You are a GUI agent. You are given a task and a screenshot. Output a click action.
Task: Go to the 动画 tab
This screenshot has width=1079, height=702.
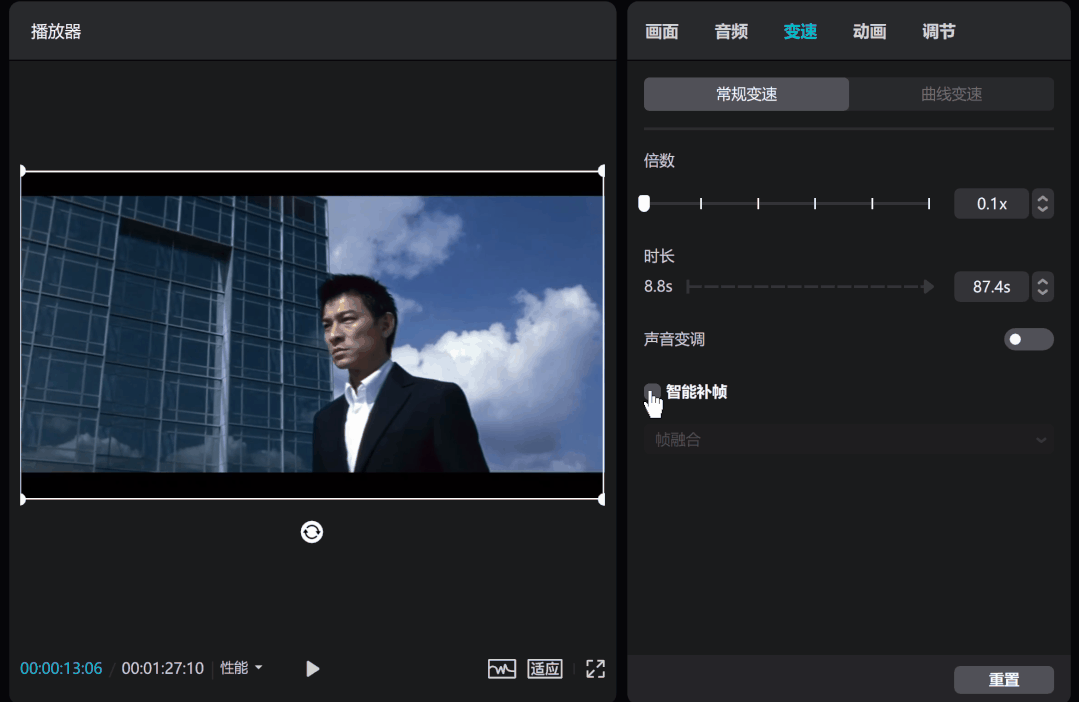[869, 32]
